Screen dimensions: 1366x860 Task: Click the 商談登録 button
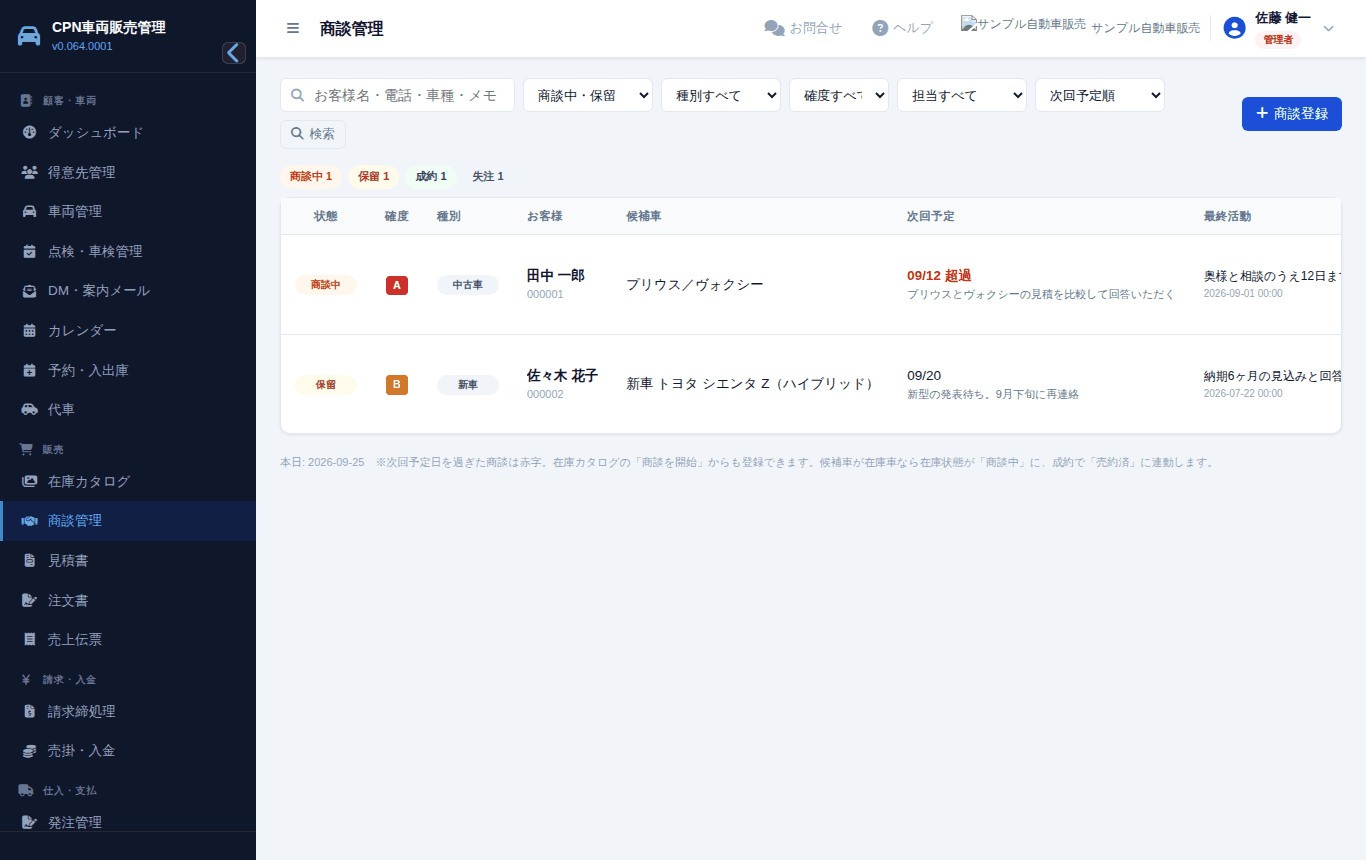pos(1292,114)
